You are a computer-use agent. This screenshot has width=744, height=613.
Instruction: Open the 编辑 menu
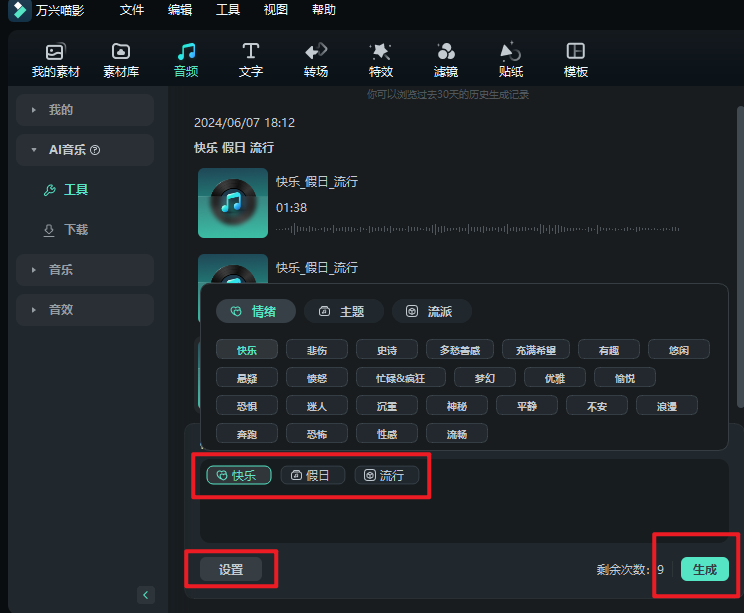point(180,10)
